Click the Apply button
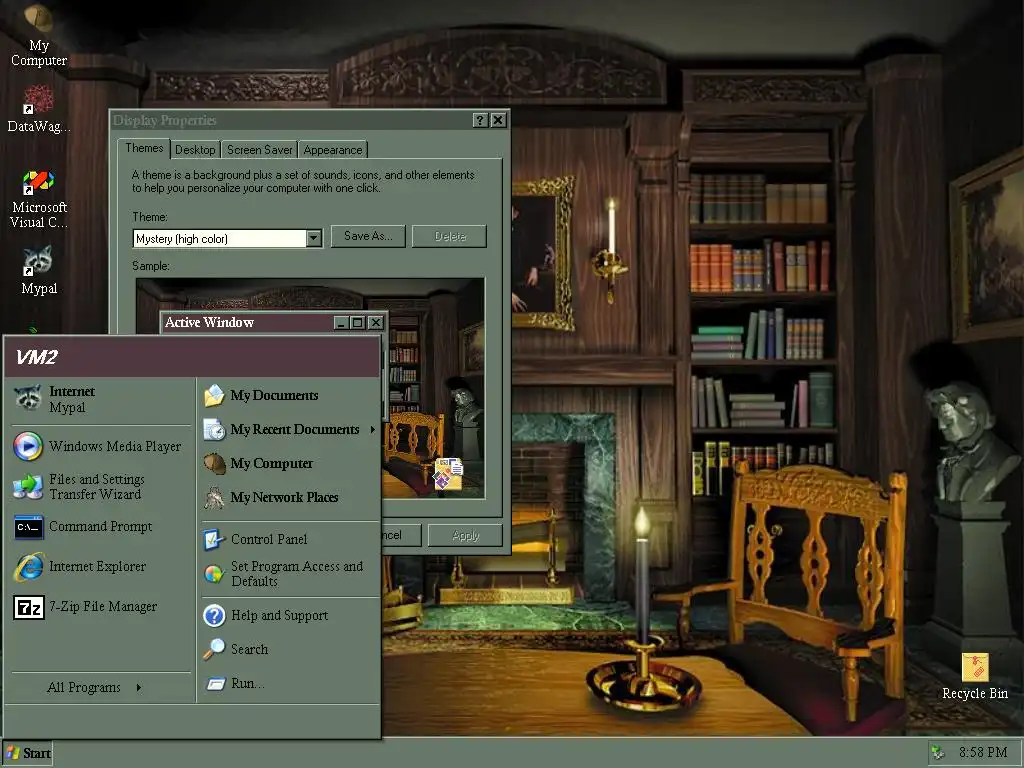Image resolution: width=1024 pixels, height=768 pixels. click(x=465, y=536)
